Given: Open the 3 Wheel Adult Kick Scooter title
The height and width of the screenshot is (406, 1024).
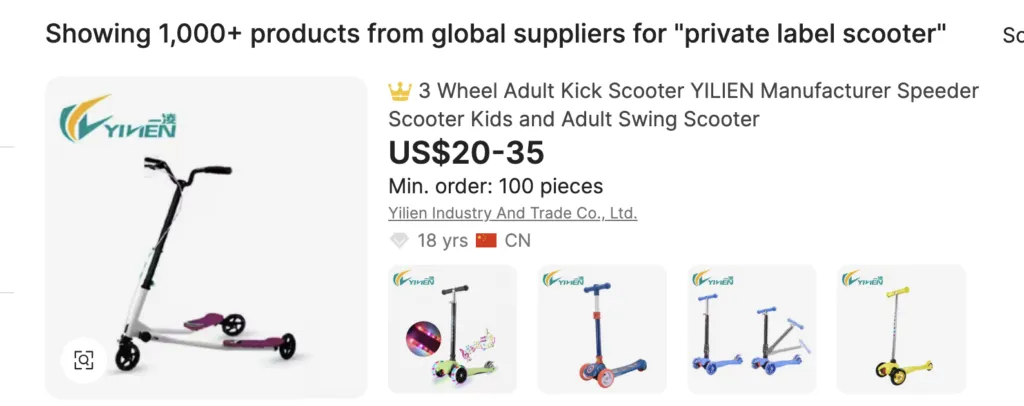Looking at the screenshot, I should point(683,105).
